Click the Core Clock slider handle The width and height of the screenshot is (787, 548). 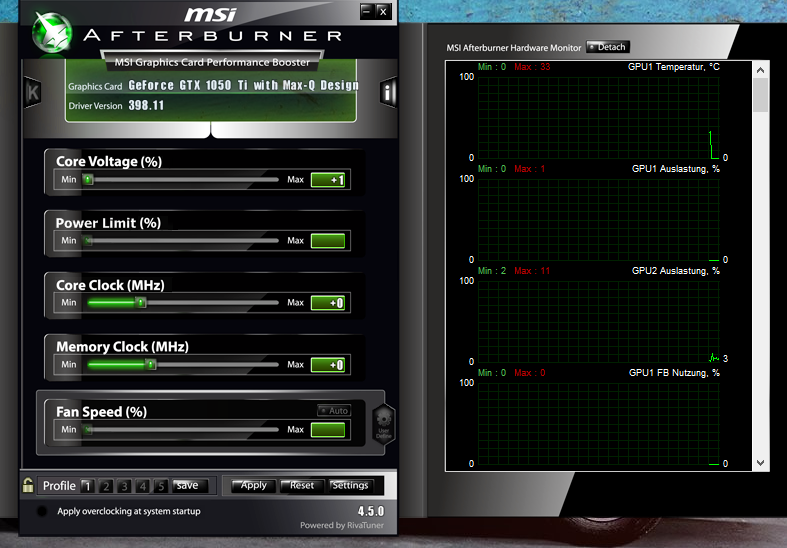[141, 302]
